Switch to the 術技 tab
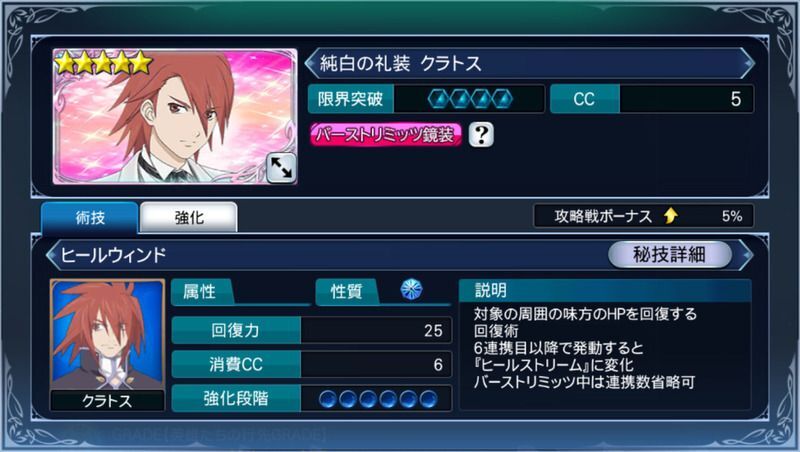 pyautogui.click(x=89, y=217)
